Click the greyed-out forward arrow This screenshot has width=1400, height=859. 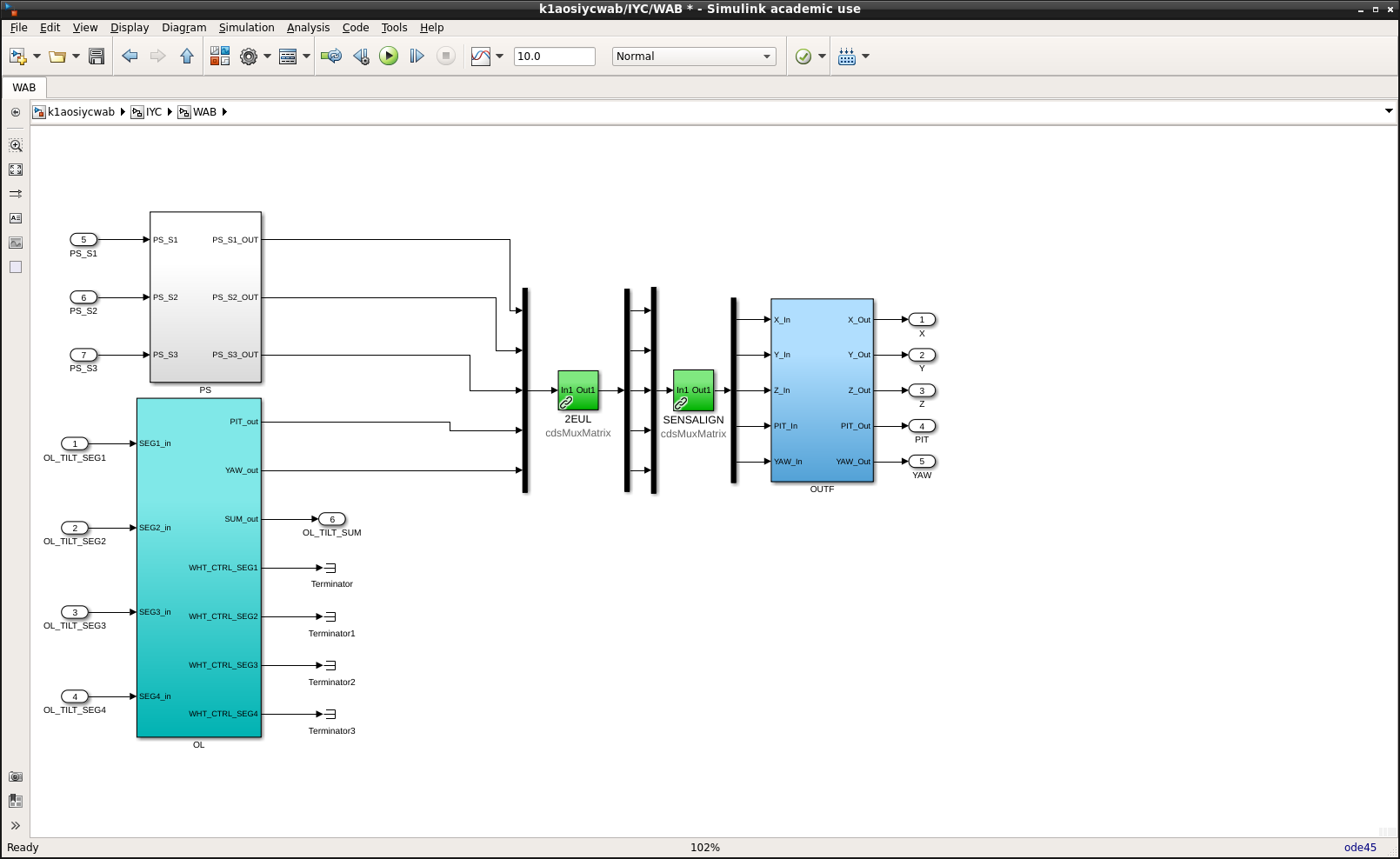157,57
